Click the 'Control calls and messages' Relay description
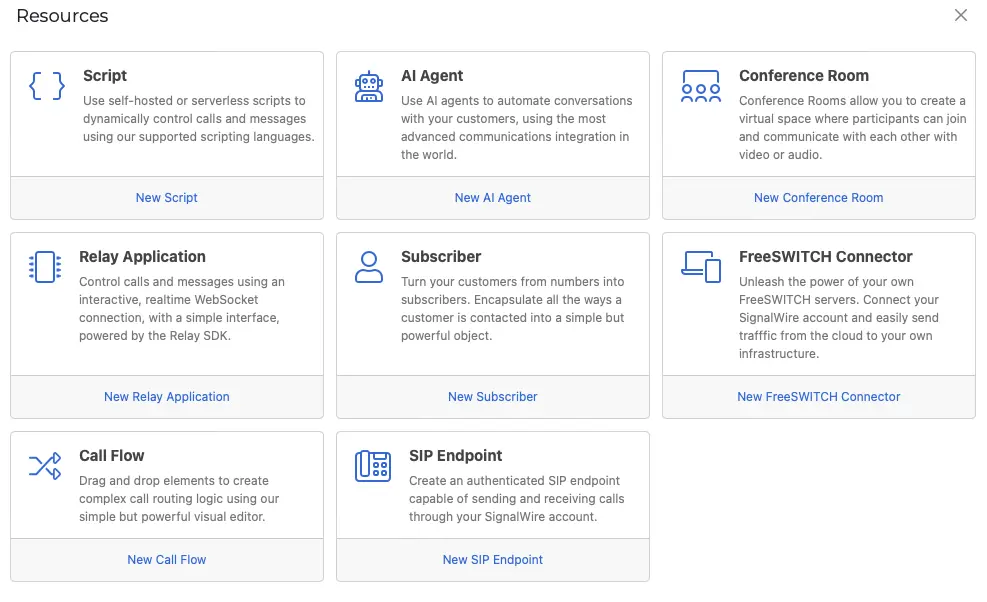987x602 pixels. coord(182,309)
